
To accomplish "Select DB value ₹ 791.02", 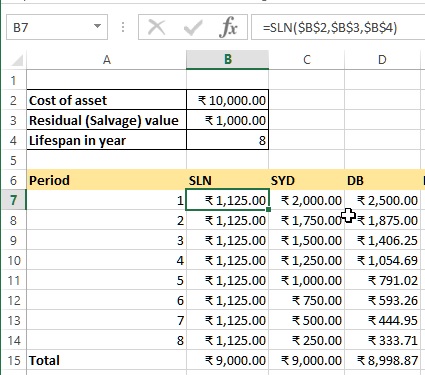I will click(382, 280).
